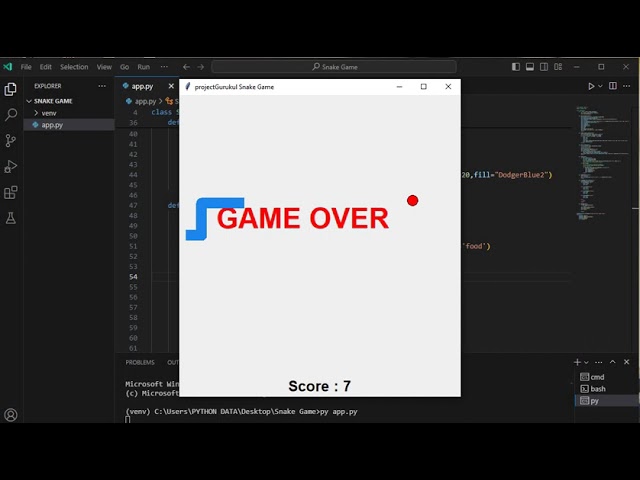The height and width of the screenshot is (480, 640).
Task: Open the new terminal launch profile dropdown
Action: coord(587,362)
